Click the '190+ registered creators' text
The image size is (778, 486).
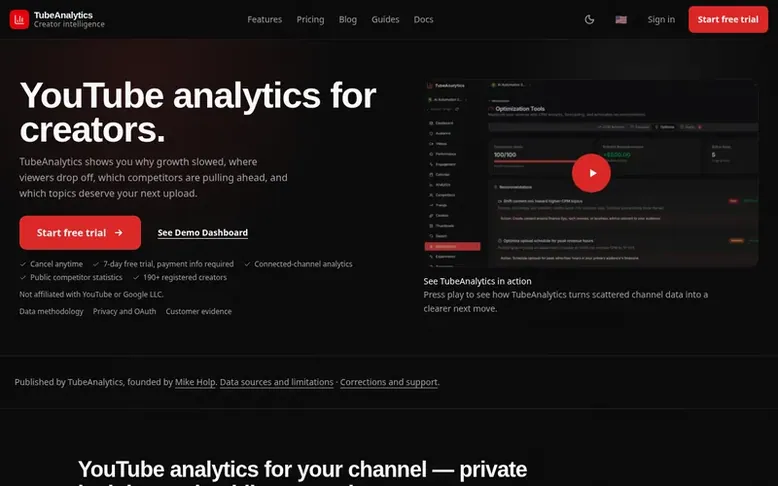[185, 278]
